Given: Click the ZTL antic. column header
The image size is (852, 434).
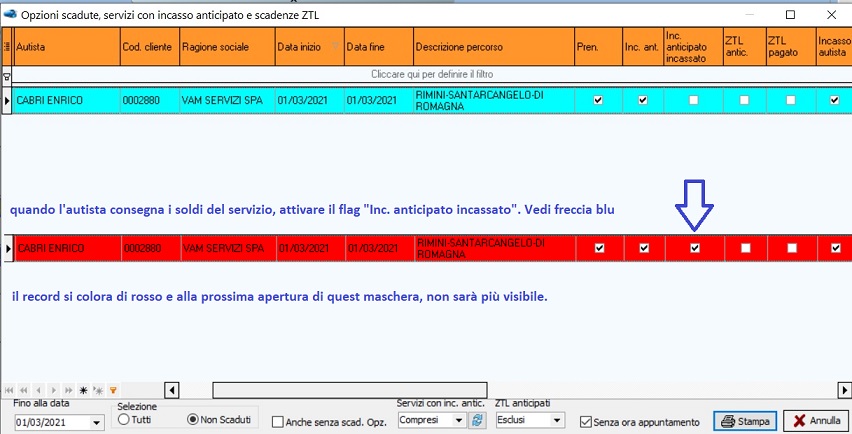Looking at the screenshot, I should point(744,47).
